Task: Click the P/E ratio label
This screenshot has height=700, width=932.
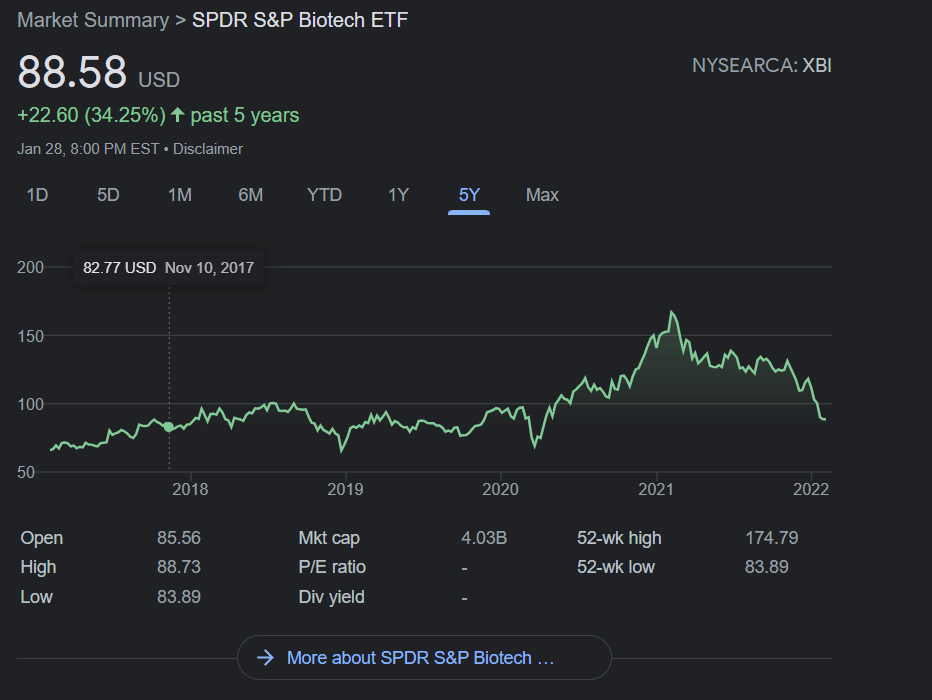Action: coord(332,567)
